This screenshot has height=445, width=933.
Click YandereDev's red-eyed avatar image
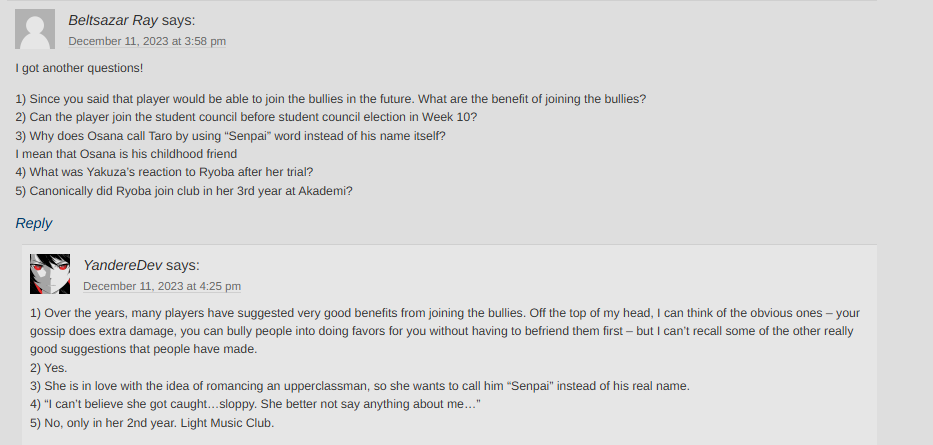50,273
